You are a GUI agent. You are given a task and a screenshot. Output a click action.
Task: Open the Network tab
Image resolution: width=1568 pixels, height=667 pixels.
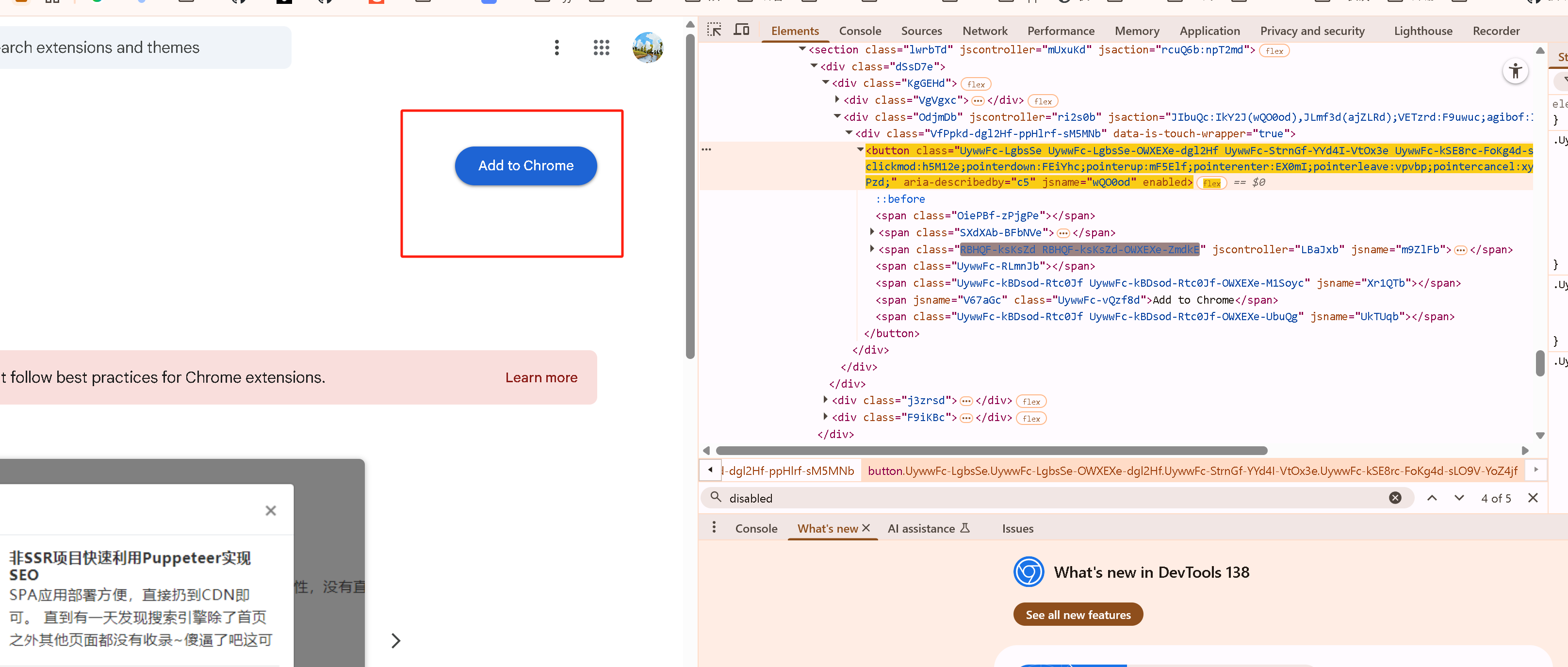click(x=984, y=31)
